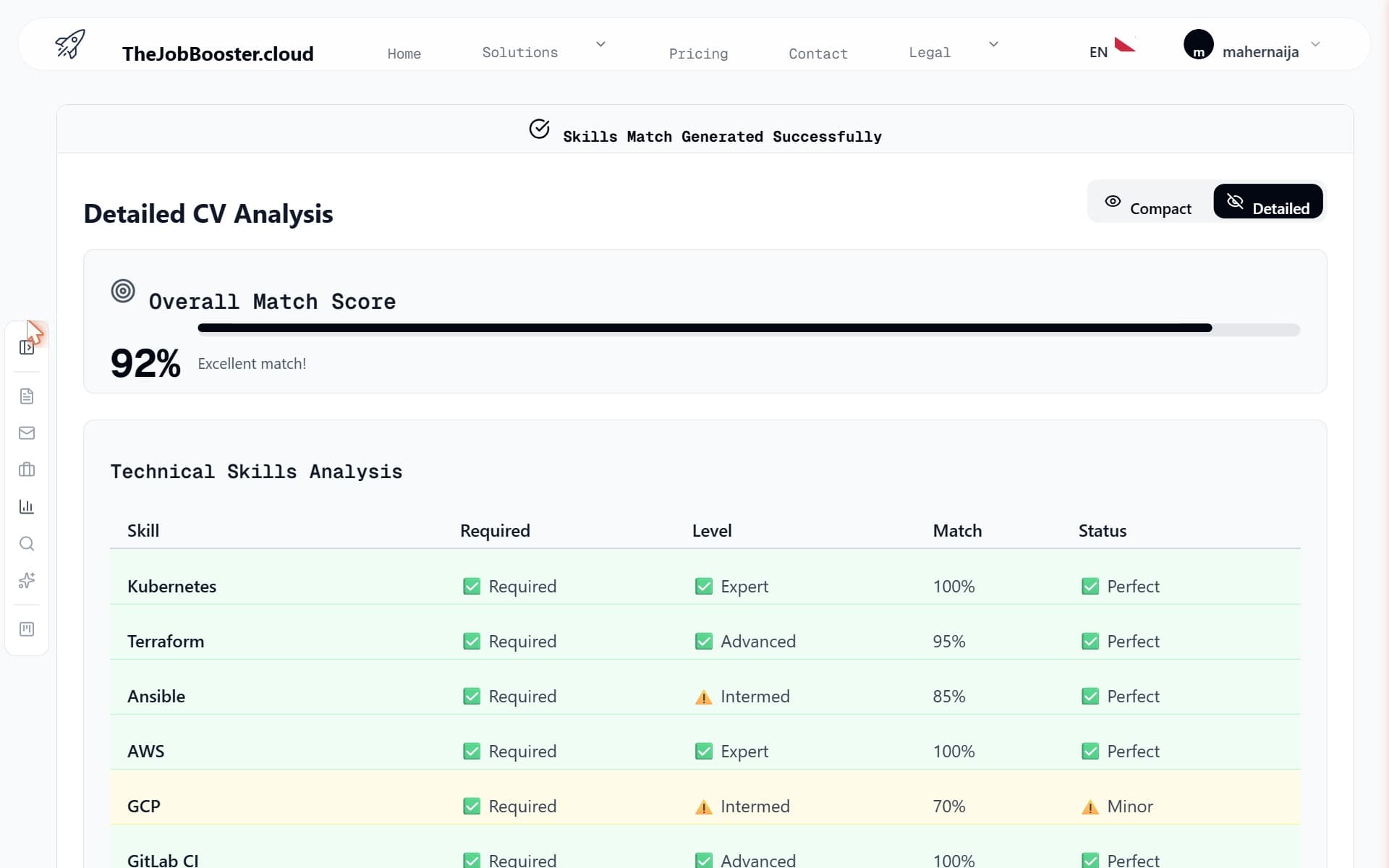Click the Advanced level label for Terraform
This screenshot has height=868, width=1389.
(x=758, y=641)
